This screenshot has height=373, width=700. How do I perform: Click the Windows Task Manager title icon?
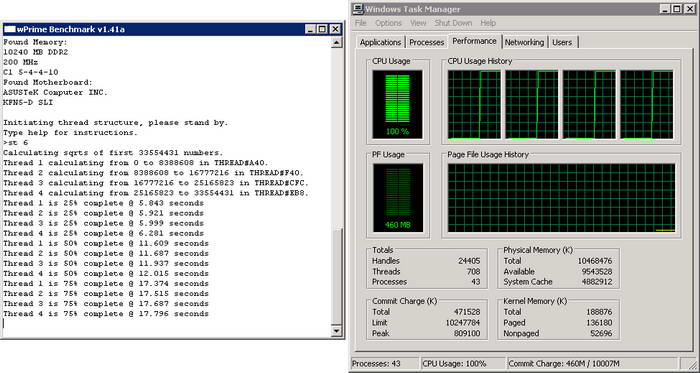(358, 9)
